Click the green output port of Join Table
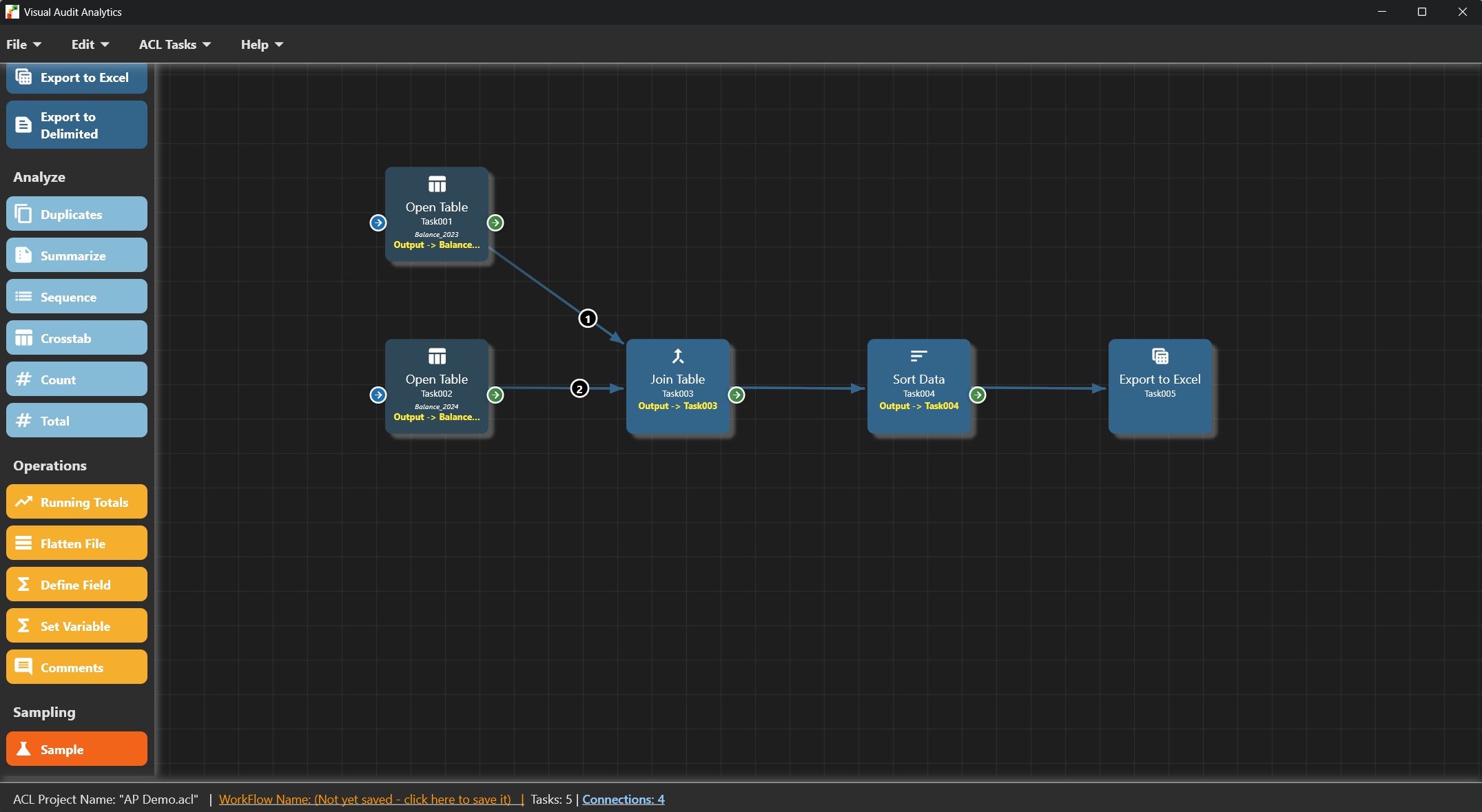The image size is (1482, 812). 737,395
